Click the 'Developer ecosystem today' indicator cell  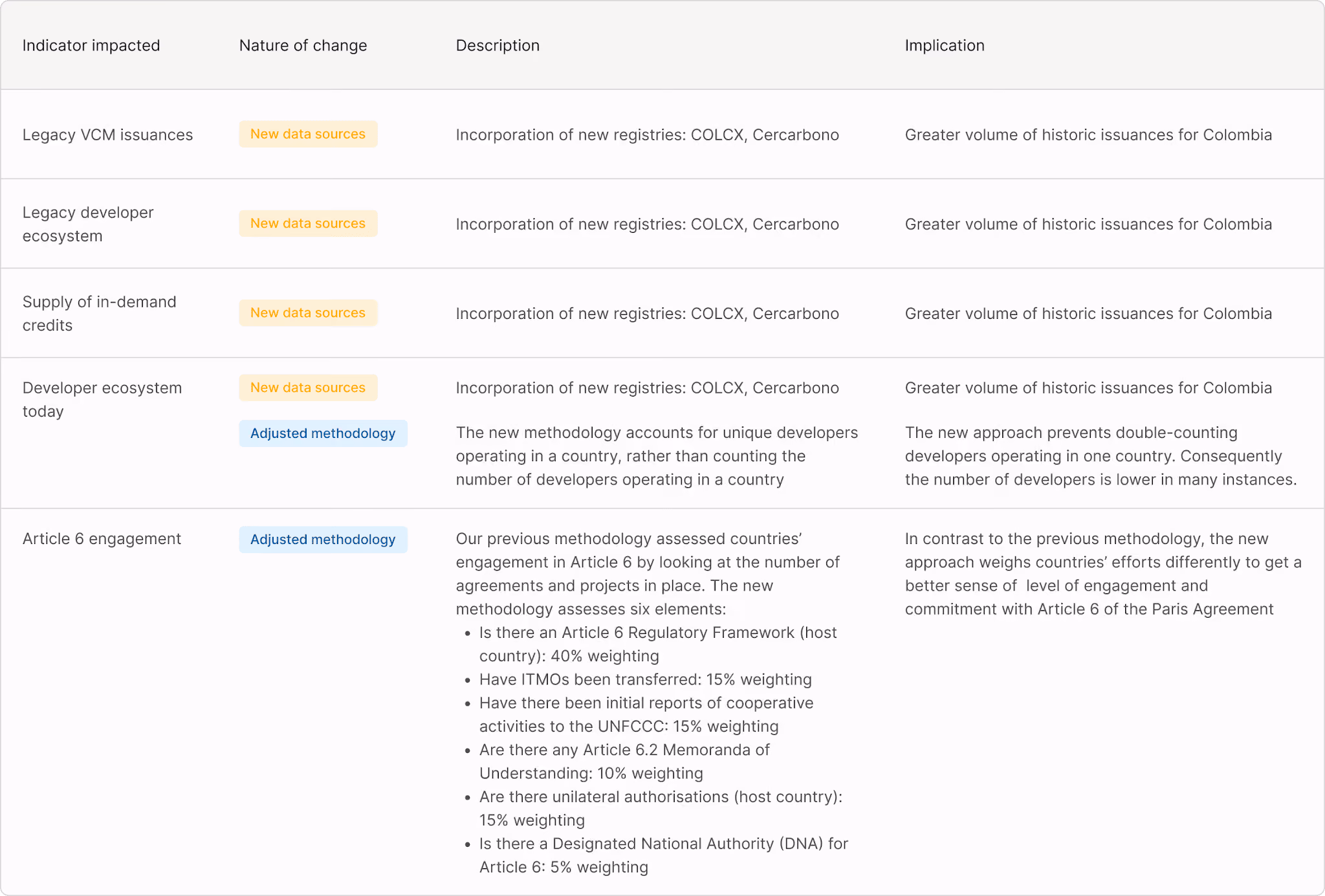tap(102, 399)
